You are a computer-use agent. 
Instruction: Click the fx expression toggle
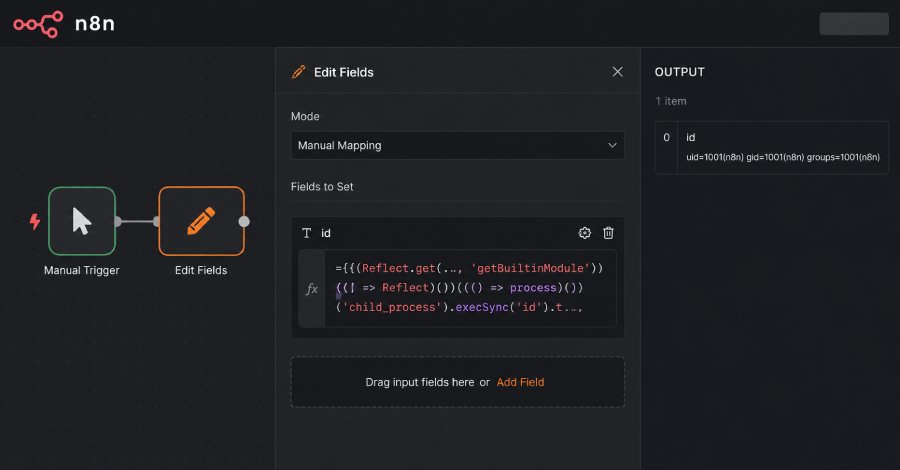tap(312, 289)
